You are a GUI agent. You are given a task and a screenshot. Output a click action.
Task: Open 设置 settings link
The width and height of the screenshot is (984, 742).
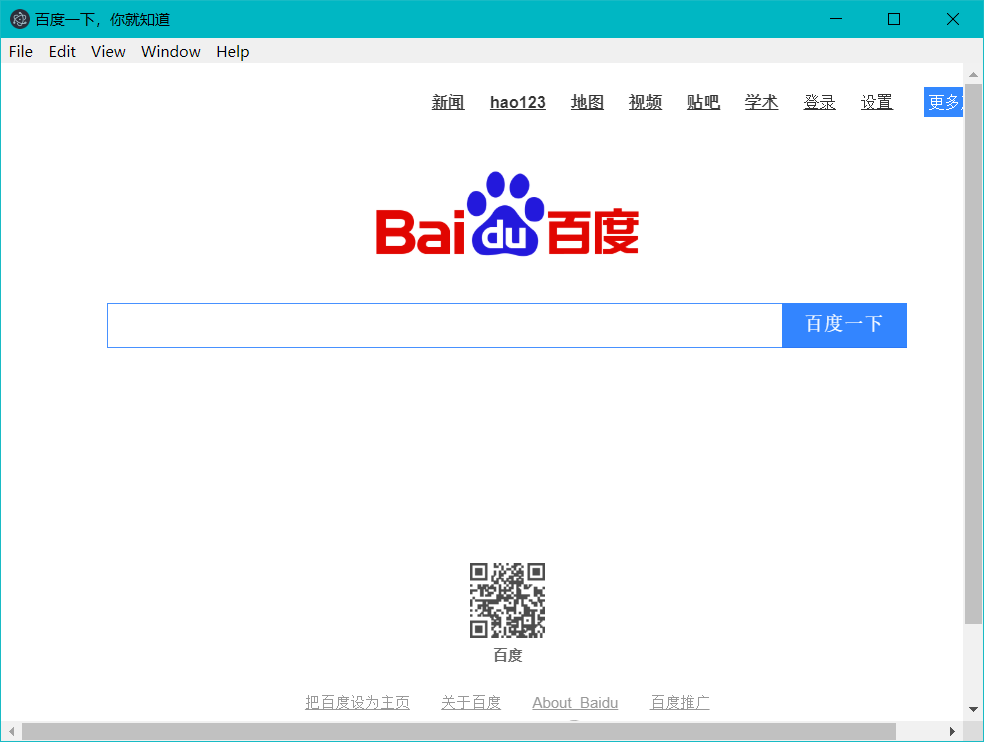pos(876,102)
